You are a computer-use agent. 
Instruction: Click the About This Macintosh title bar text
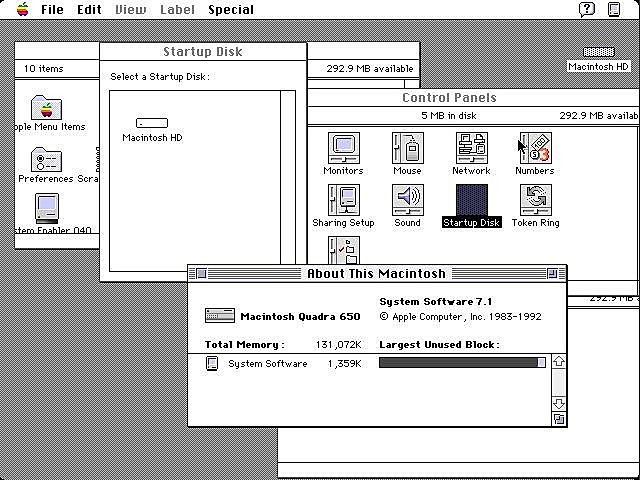[376, 273]
